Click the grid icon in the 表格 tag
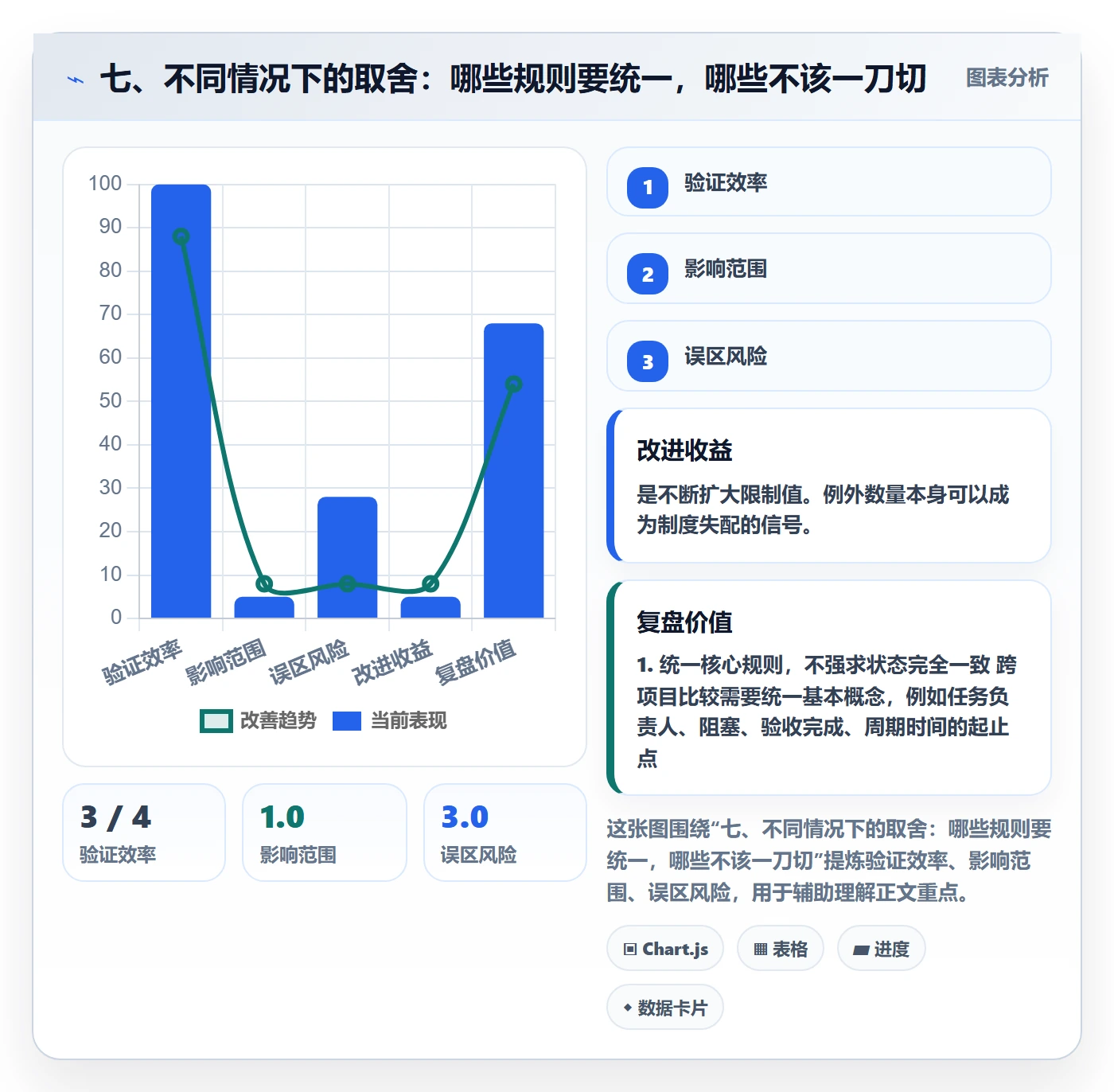The height and width of the screenshot is (1092, 1114). point(761,949)
